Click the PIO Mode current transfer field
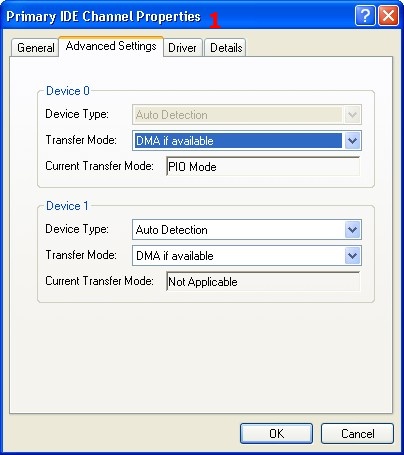The width and height of the screenshot is (404, 455). click(x=263, y=166)
